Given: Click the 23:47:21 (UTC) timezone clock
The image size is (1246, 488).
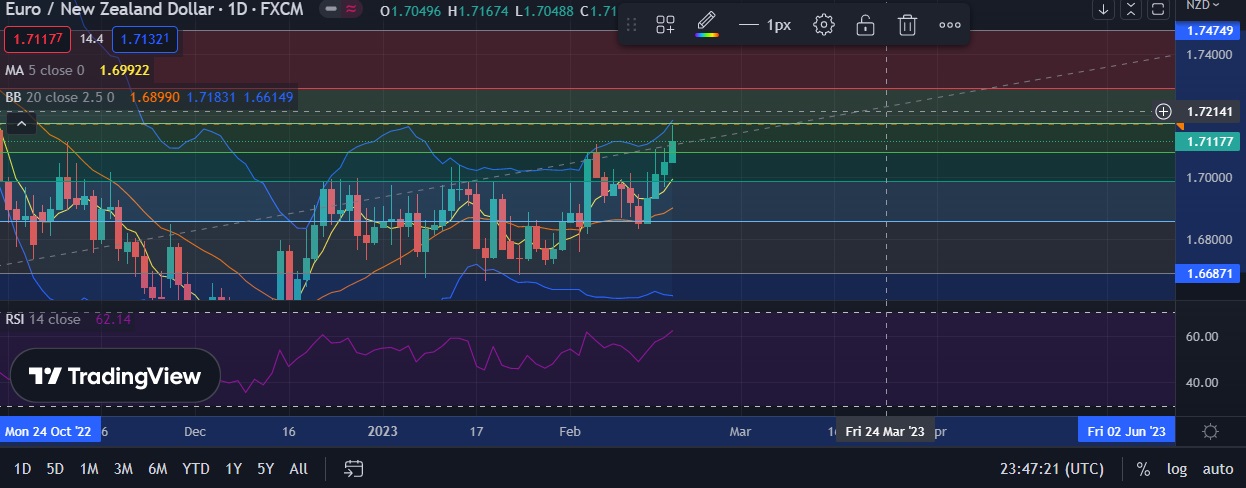Looking at the screenshot, I should [1051, 468].
